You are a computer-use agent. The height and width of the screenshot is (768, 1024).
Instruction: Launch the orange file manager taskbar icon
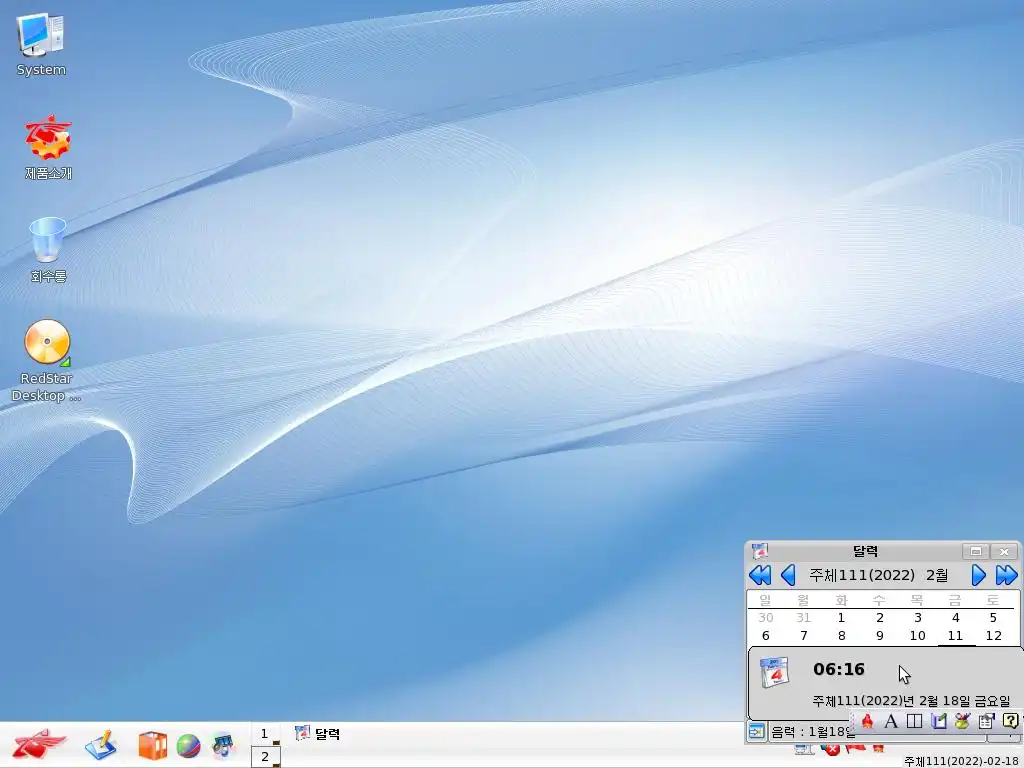[x=153, y=746]
